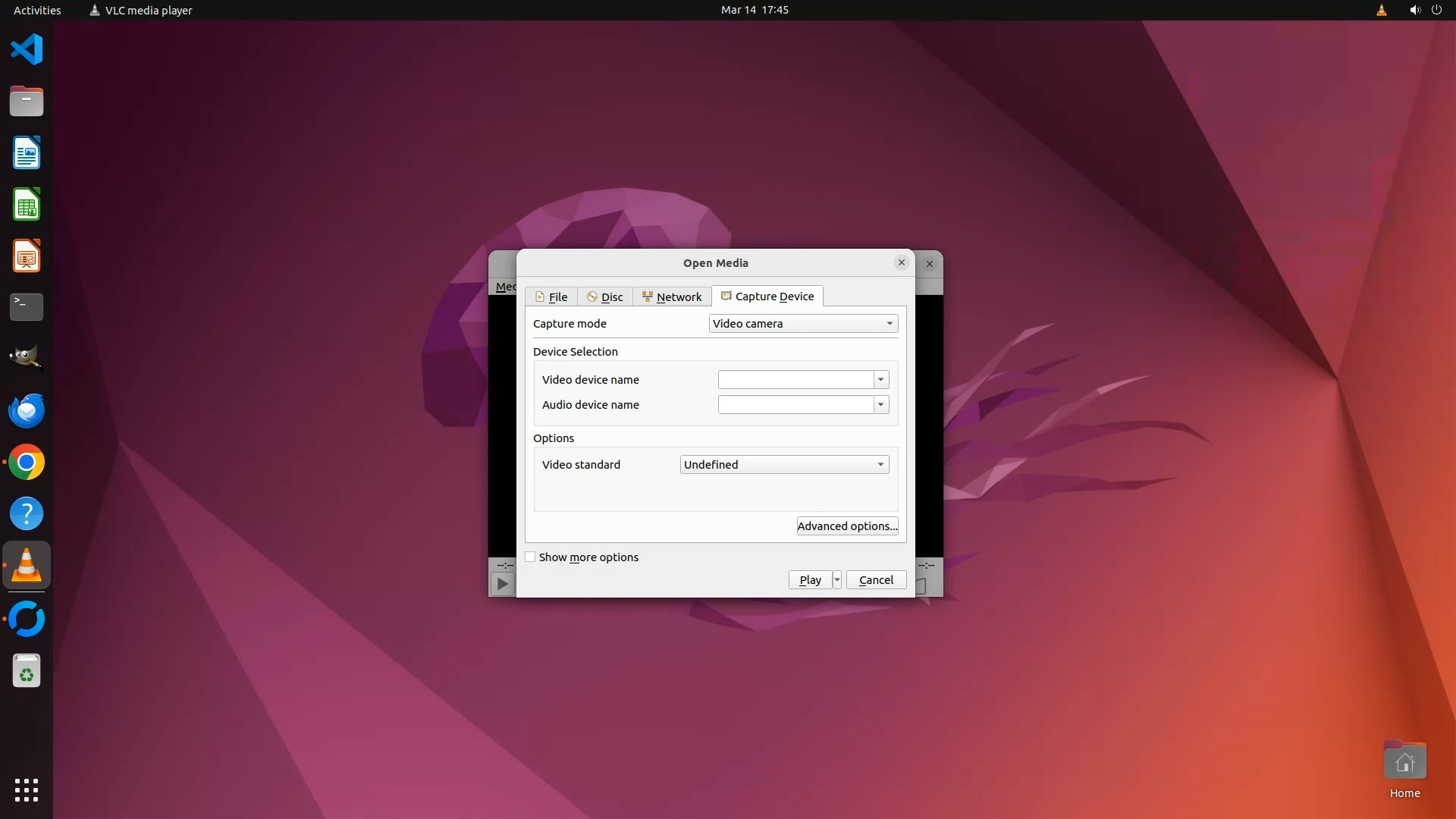Screen dimensions: 1456x819
Task: Launch Visual Studio Code from dock
Action: tap(27, 50)
